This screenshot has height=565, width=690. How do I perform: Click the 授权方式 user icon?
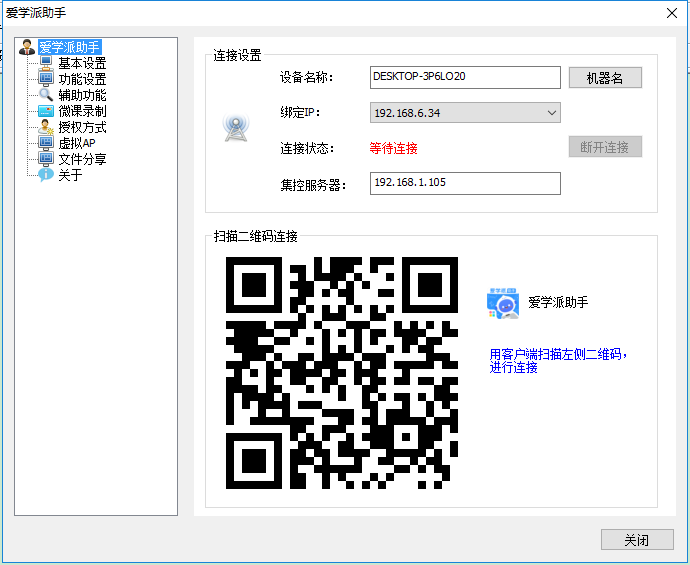tap(46, 127)
